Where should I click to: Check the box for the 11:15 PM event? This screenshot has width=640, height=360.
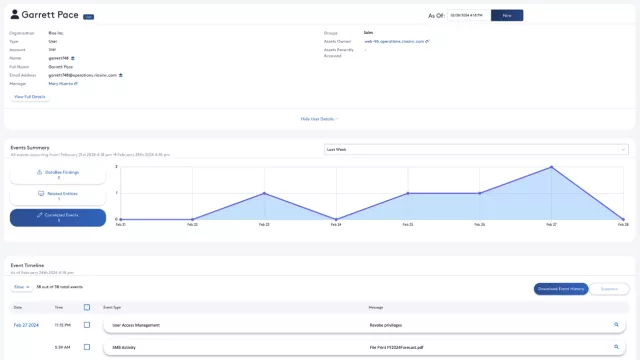87,325
